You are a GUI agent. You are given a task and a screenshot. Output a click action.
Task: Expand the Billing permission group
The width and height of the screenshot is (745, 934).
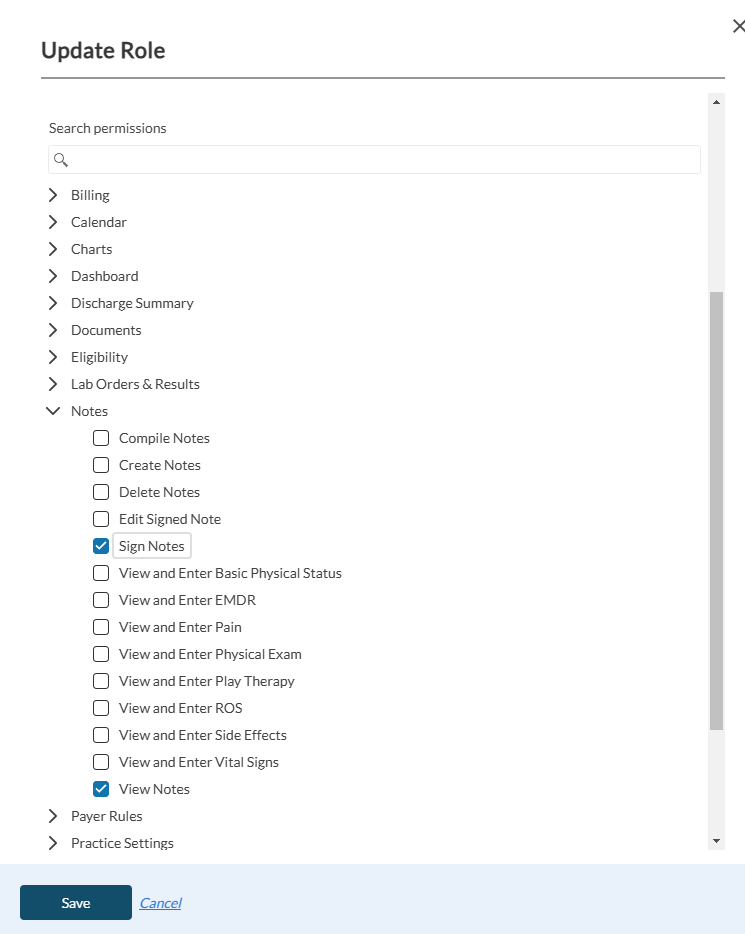point(54,195)
